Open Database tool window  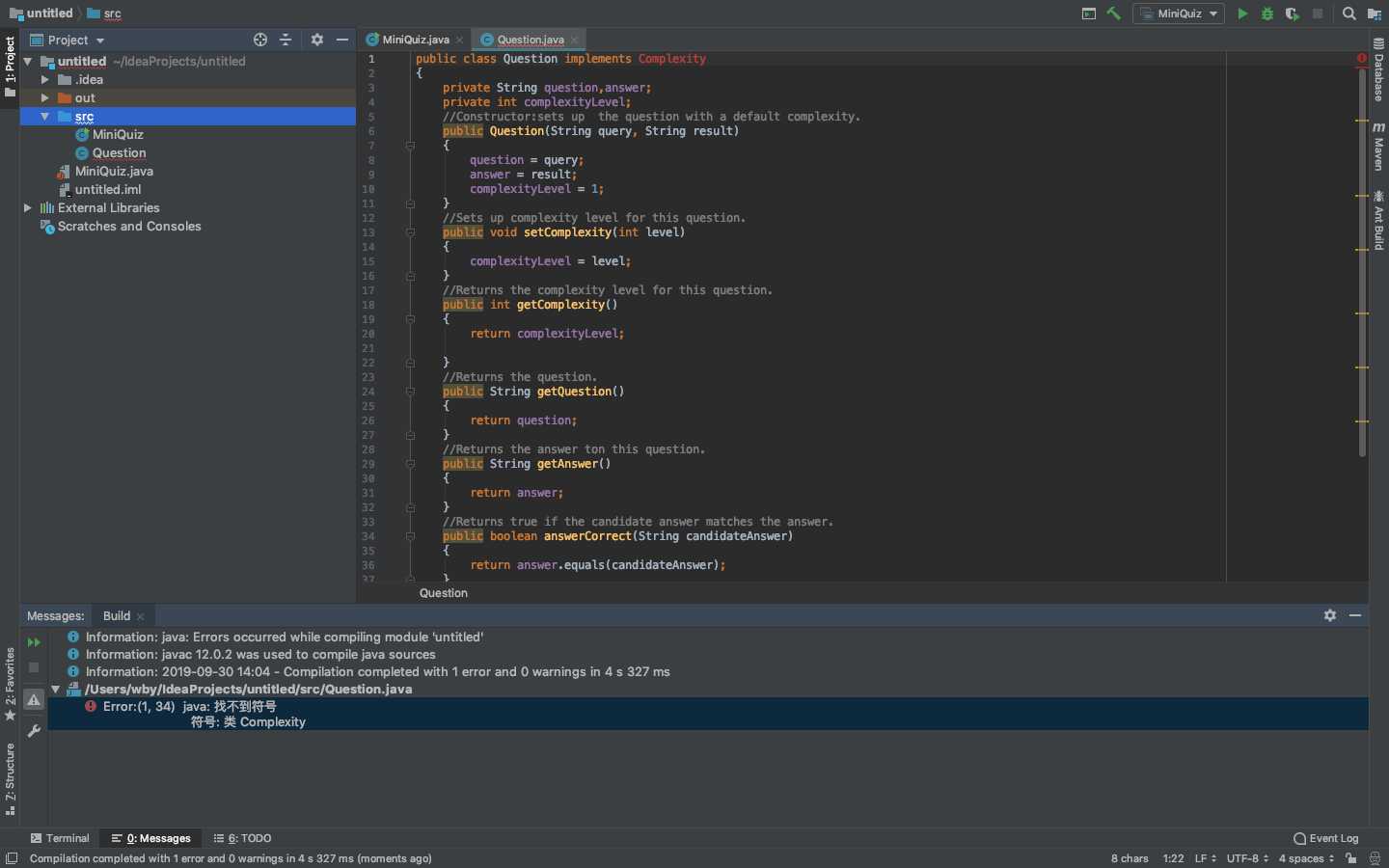pyautogui.click(x=1379, y=70)
